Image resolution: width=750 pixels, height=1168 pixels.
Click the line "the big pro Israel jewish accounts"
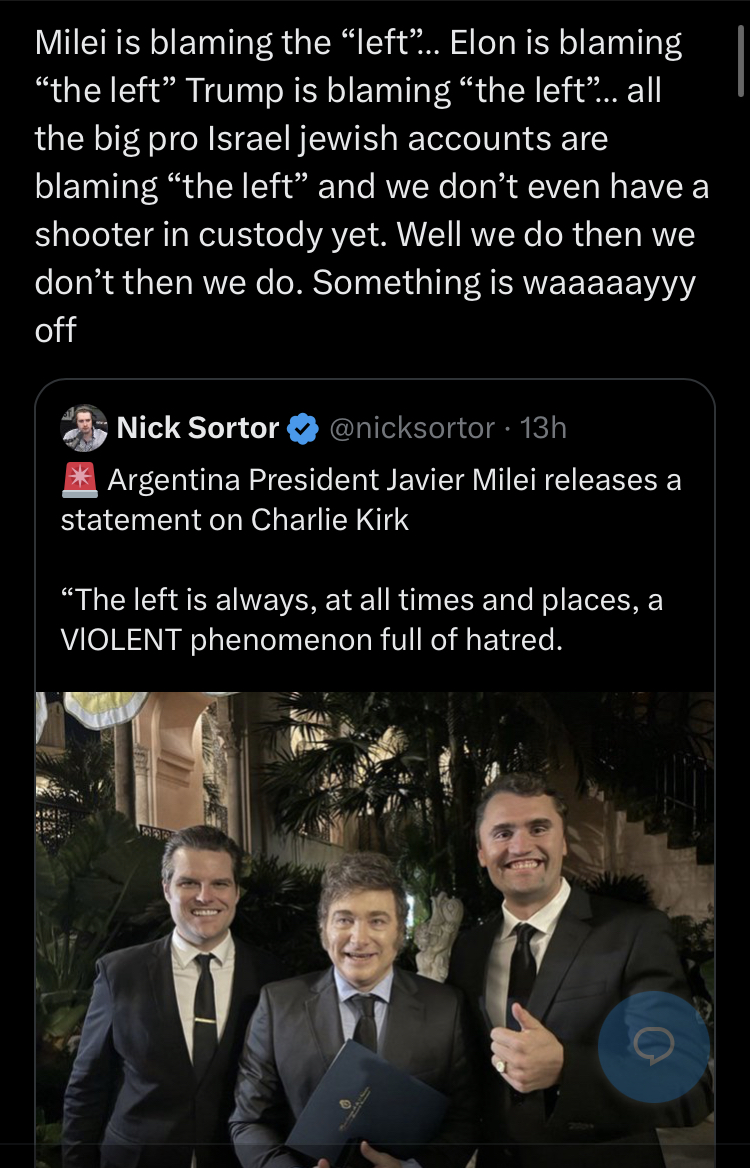pos(321,138)
